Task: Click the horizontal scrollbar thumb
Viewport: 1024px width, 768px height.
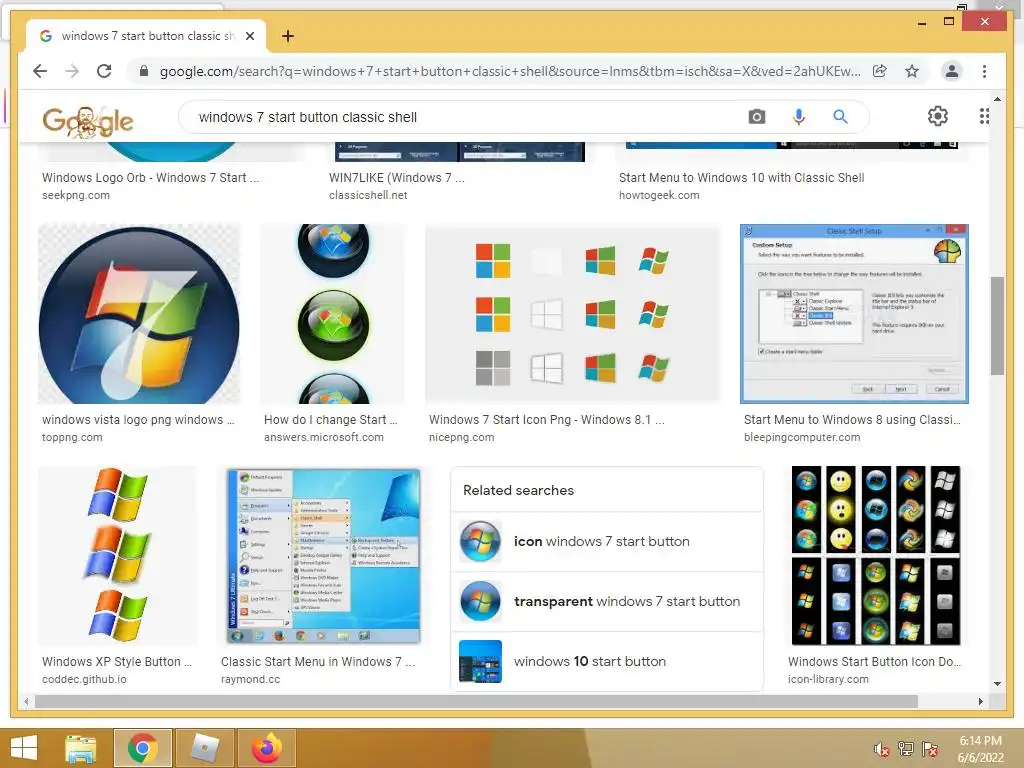Action: 476,701
